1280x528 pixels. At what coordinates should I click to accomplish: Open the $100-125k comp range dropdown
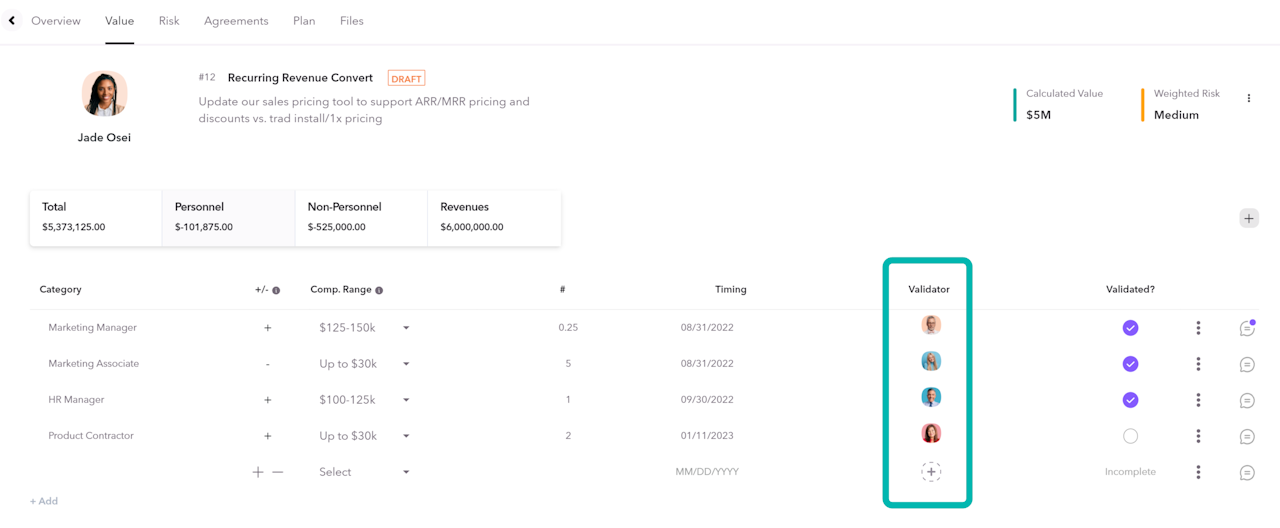406,400
